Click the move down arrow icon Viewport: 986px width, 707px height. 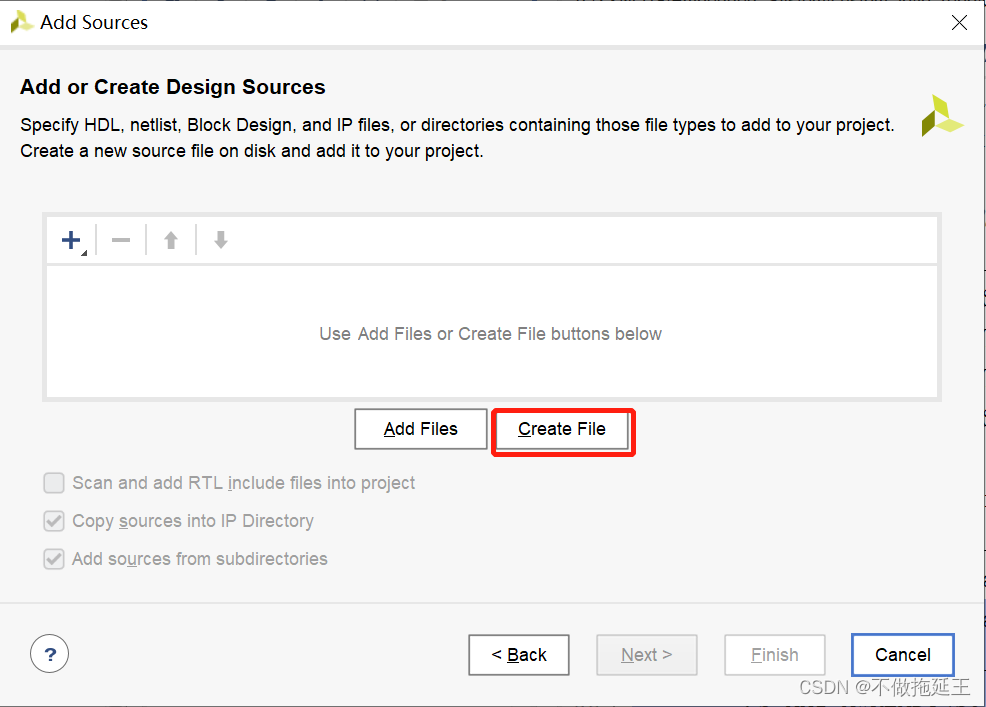[x=221, y=240]
